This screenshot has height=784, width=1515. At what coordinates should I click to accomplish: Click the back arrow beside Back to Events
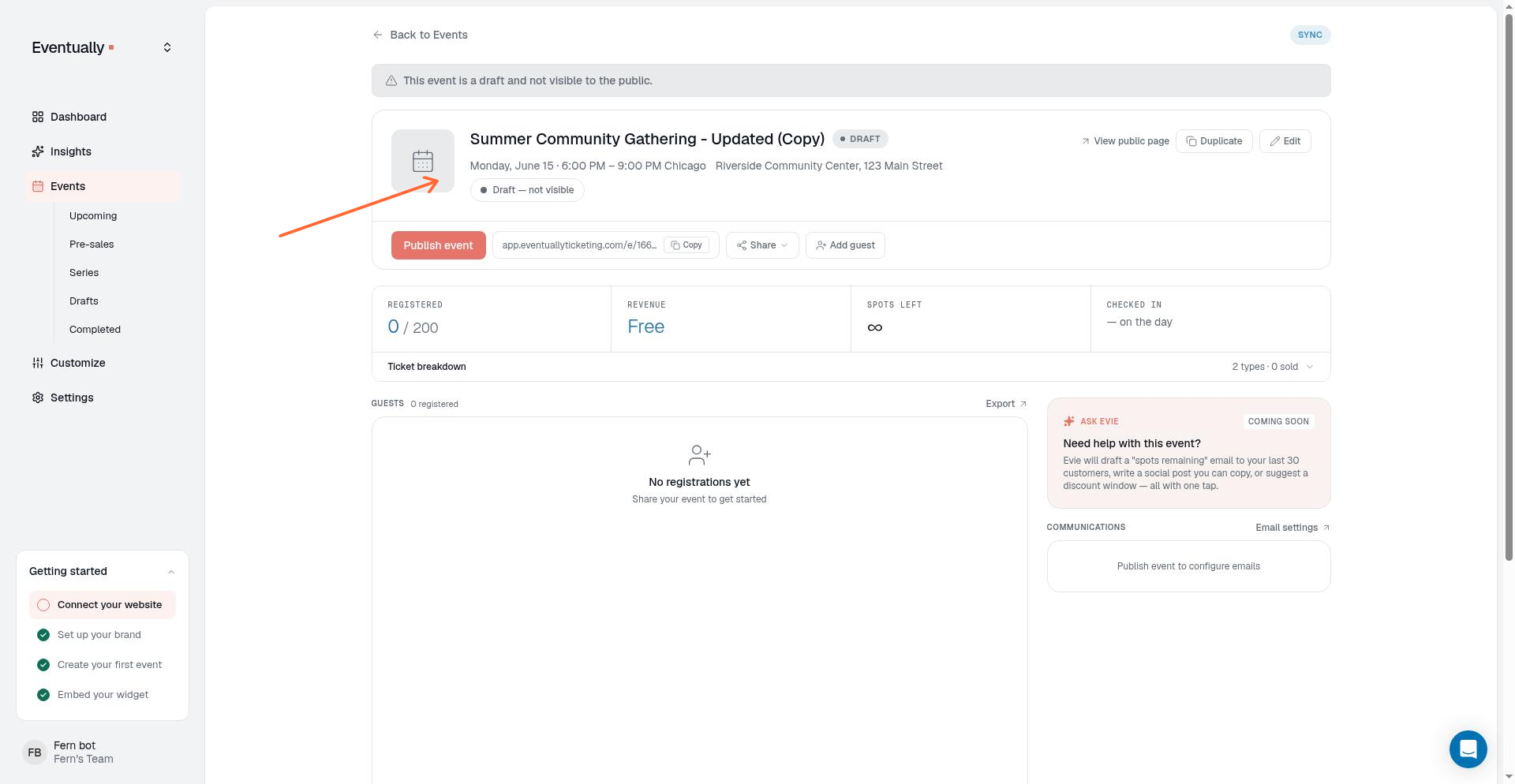pyautogui.click(x=378, y=35)
